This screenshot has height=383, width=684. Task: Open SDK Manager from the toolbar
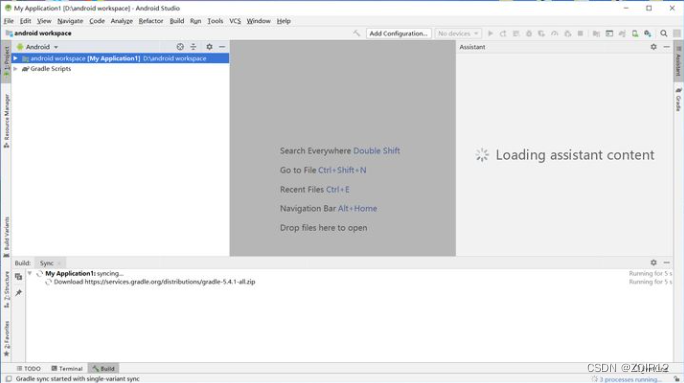[x=647, y=34]
